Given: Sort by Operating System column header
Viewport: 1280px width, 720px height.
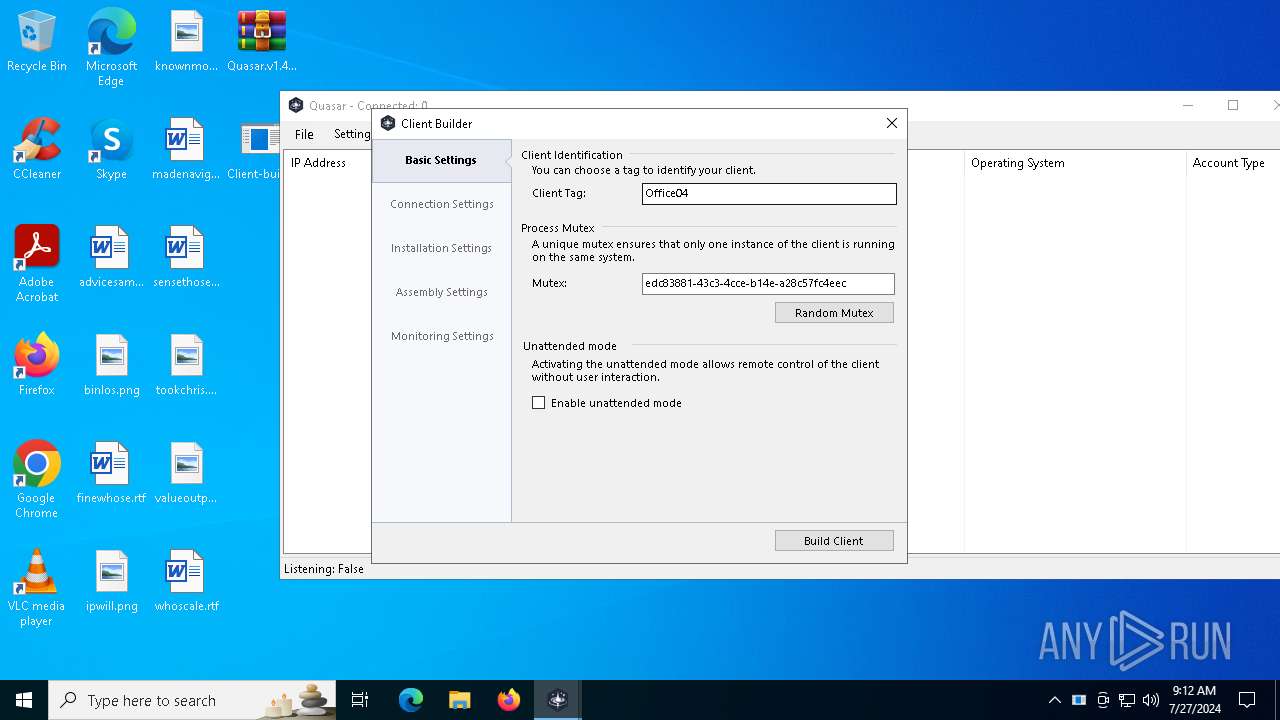Looking at the screenshot, I should pos(1074,163).
